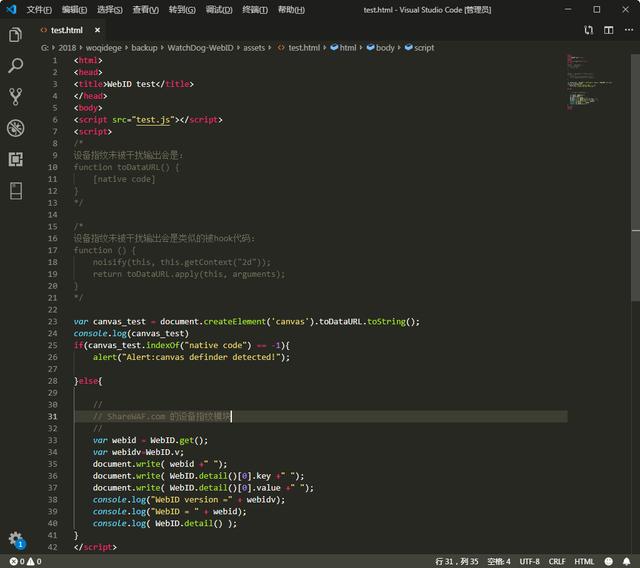Open the Extensions view icon

tap(16, 159)
